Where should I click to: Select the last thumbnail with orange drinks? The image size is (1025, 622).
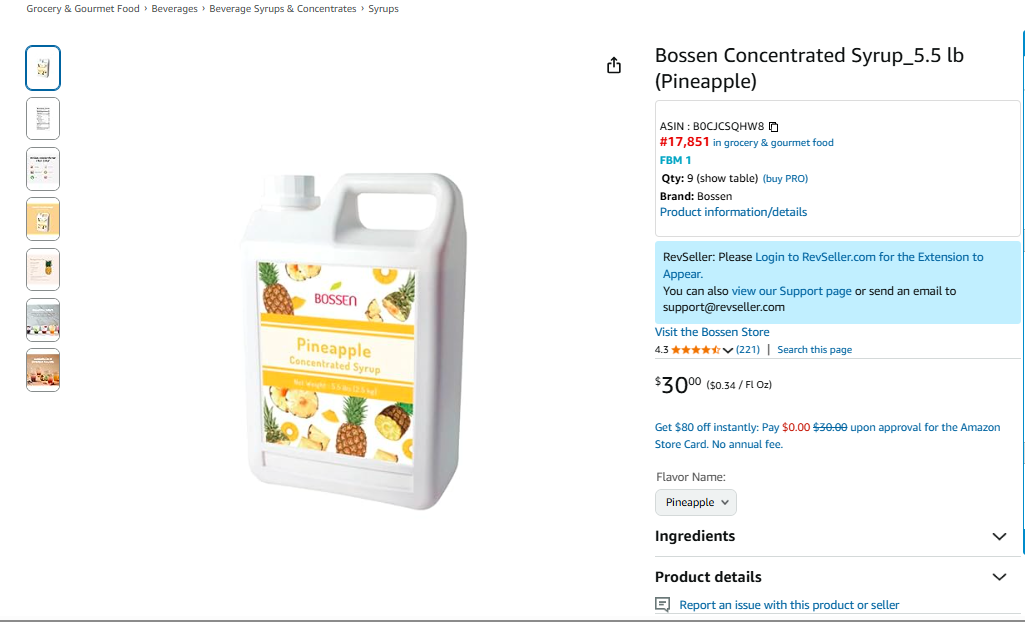point(43,369)
